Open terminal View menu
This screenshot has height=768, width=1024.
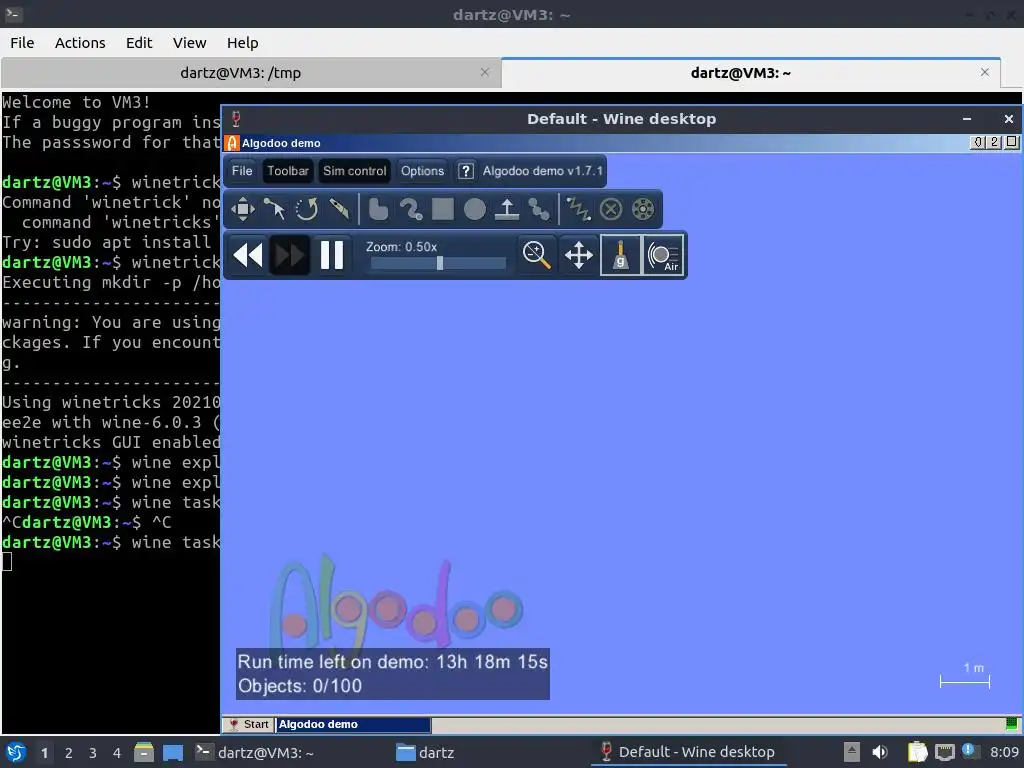(x=189, y=43)
